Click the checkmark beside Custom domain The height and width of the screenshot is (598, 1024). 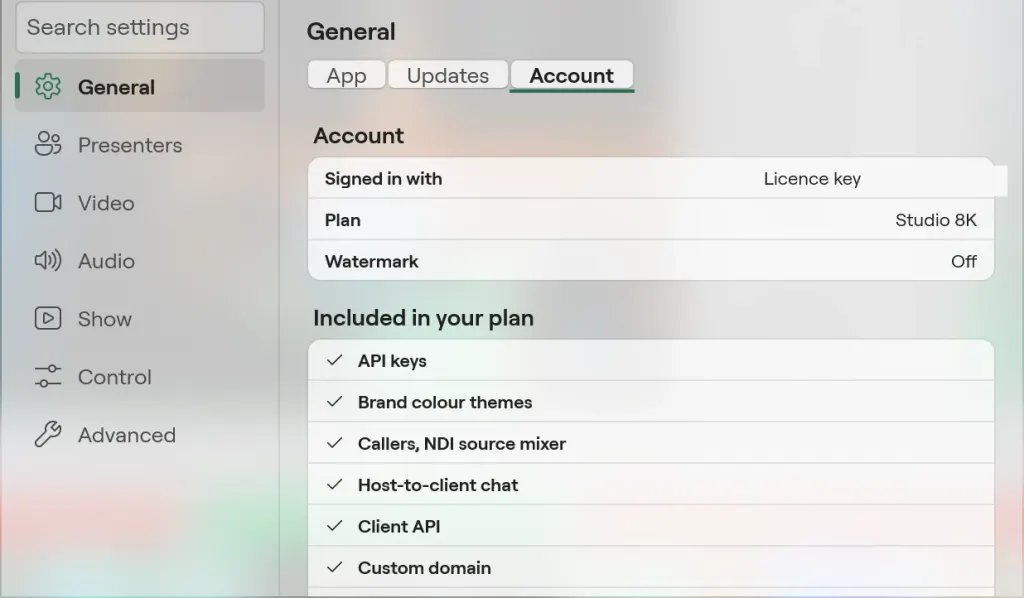coord(334,567)
